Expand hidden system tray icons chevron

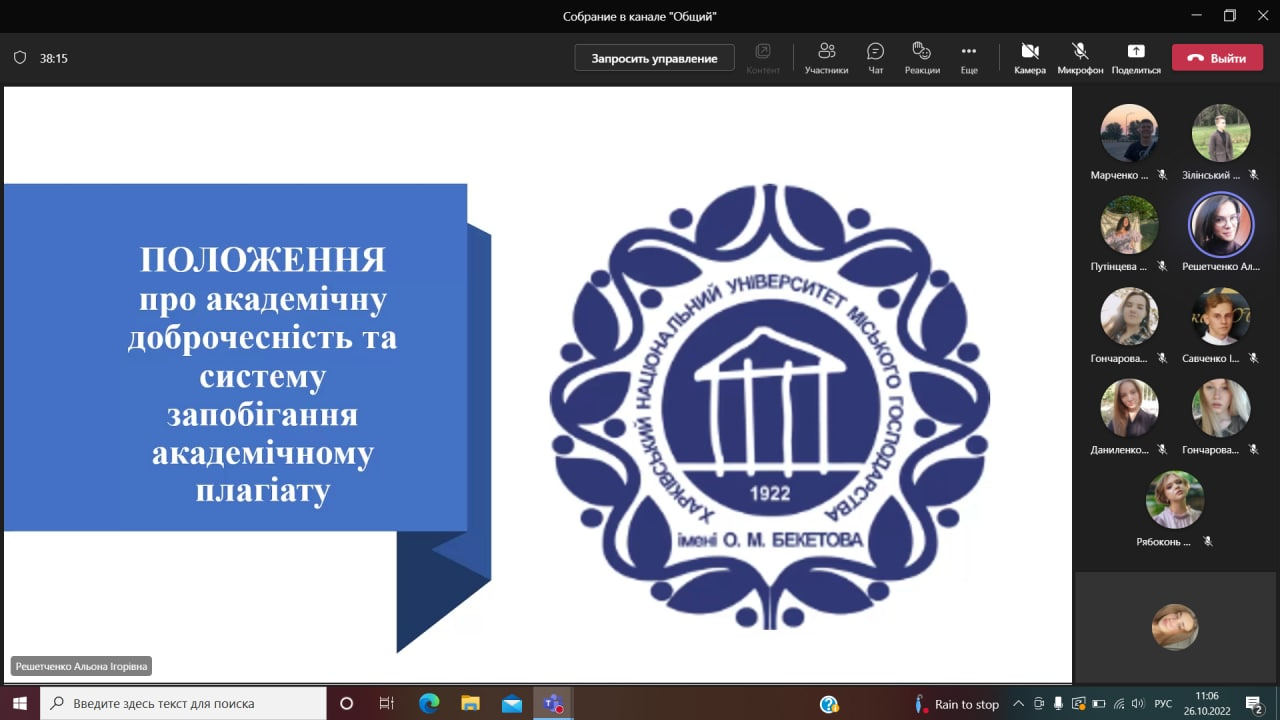[x=1019, y=704]
